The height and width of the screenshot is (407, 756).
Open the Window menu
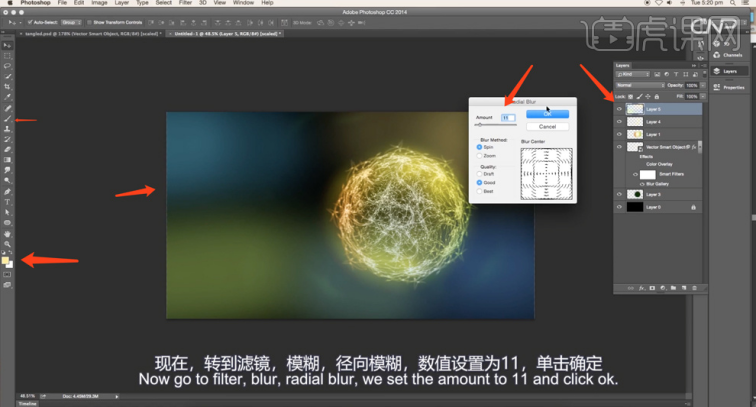pyautogui.click(x=243, y=3)
